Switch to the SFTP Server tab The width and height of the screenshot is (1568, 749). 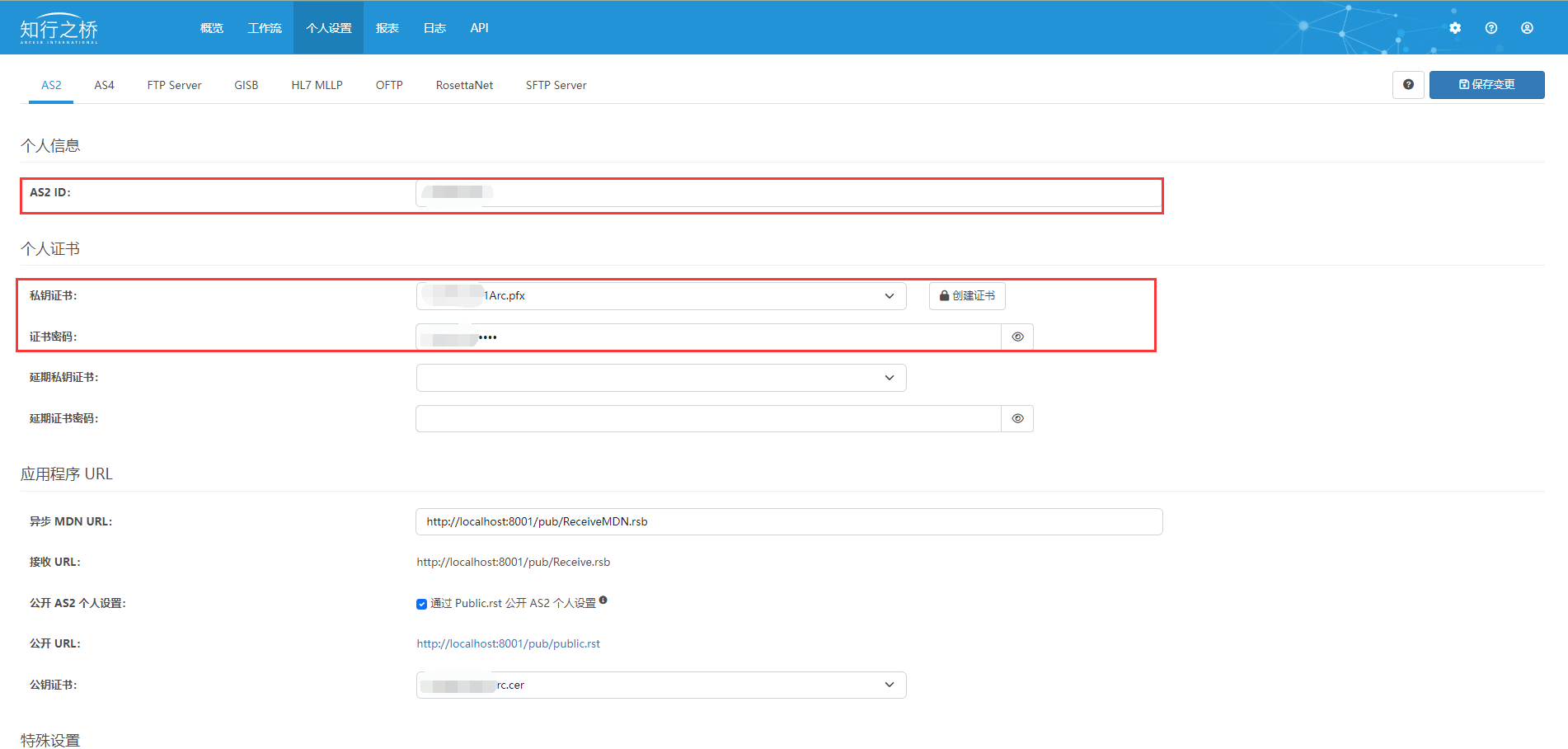tap(556, 86)
